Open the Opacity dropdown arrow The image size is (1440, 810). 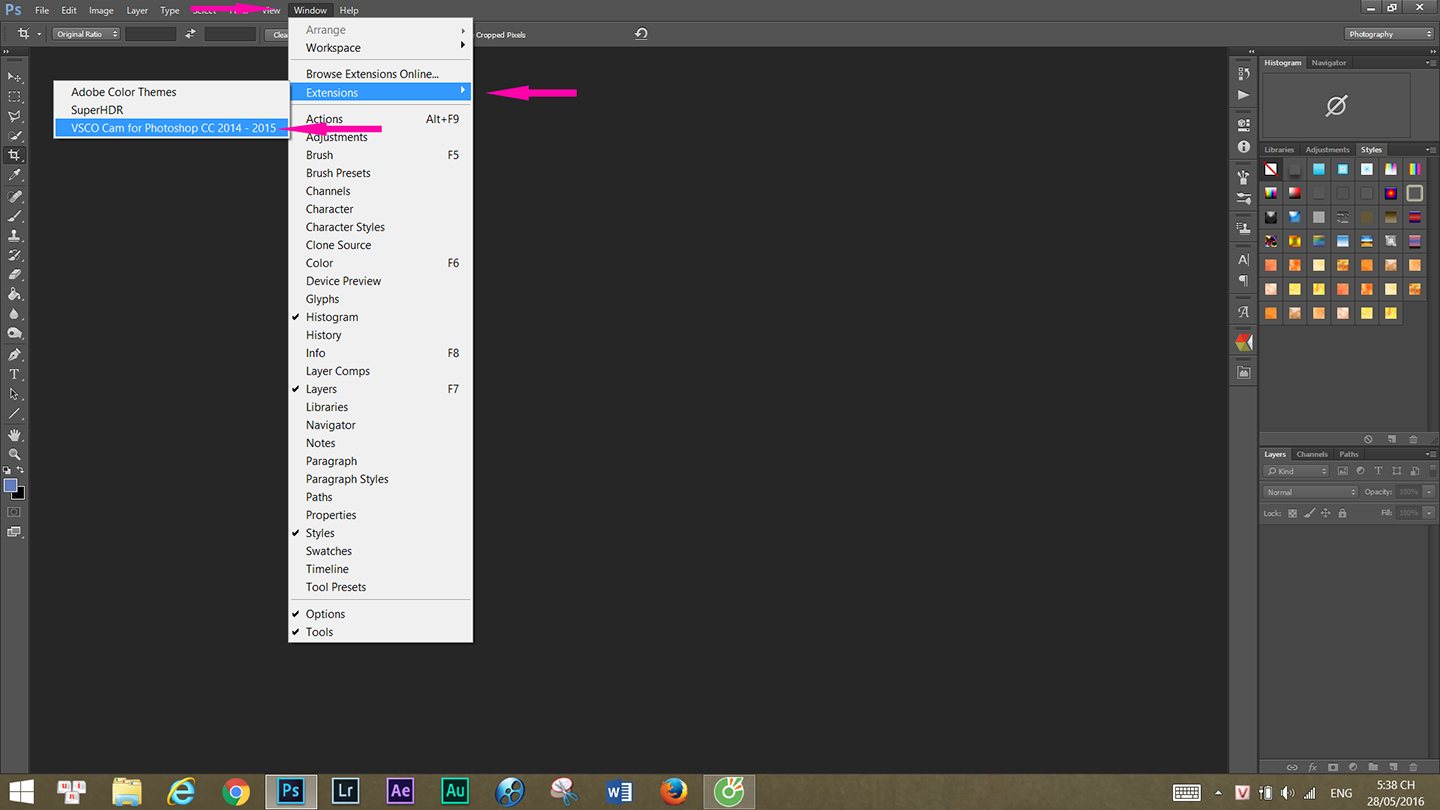pyautogui.click(x=1428, y=492)
